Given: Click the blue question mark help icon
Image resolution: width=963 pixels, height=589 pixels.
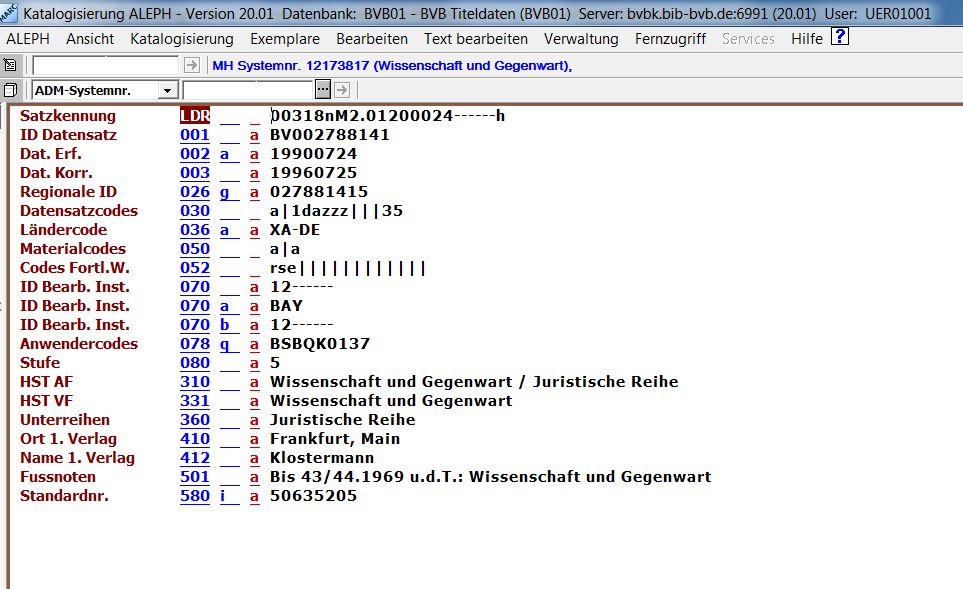Looking at the screenshot, I should (x=840, y=38).
